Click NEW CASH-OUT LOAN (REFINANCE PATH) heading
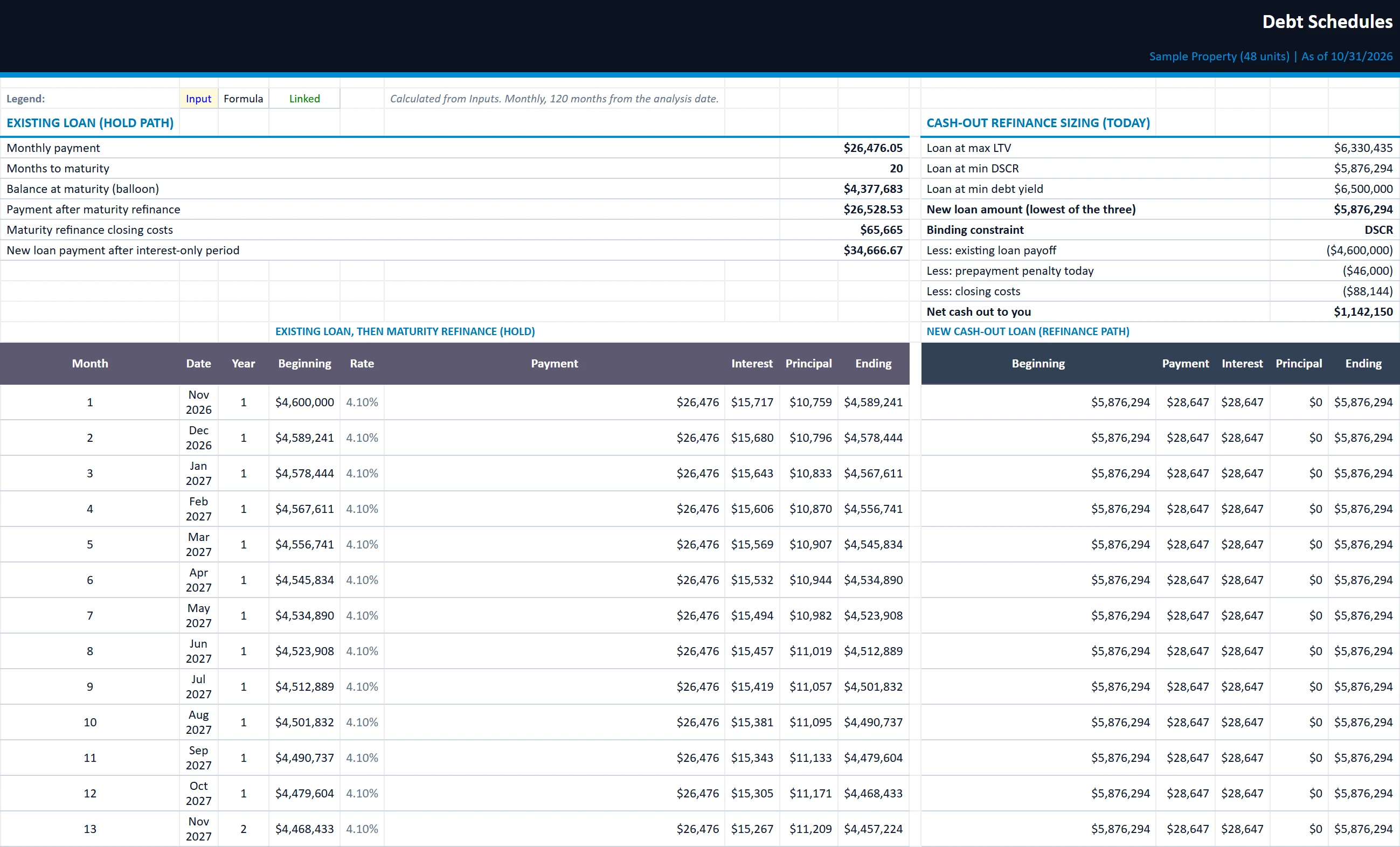The image size is (1400, 847). 1028,331
